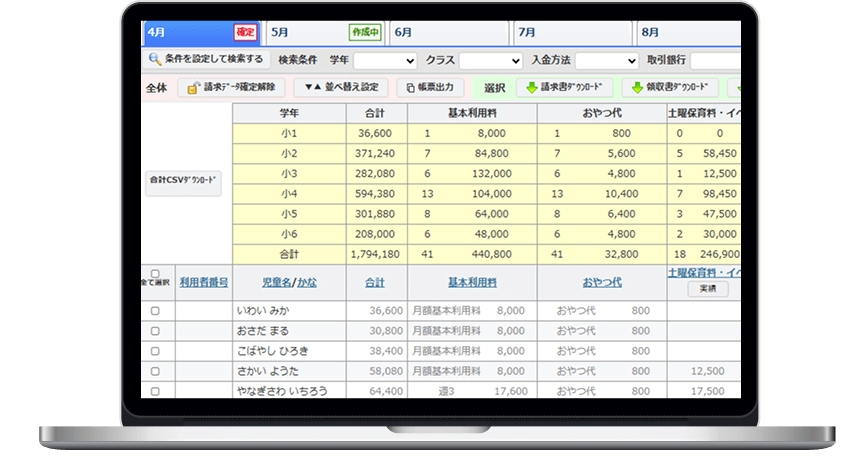Click the 実績 button
Viewport: 864px width, 460px height.
coord(707,289)
